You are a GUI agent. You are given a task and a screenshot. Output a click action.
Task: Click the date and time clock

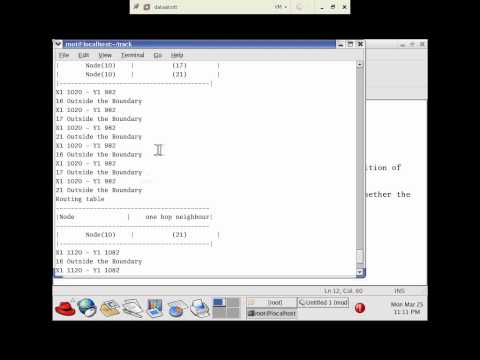pos(406,308)
